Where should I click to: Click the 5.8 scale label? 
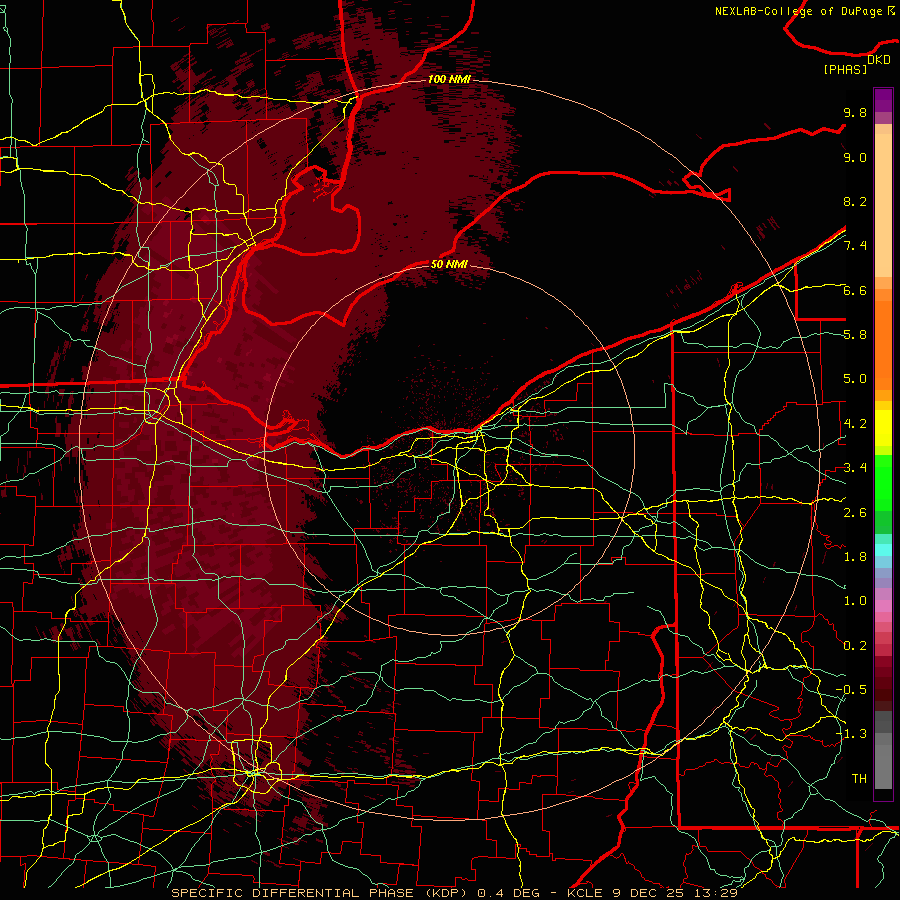[855, 335]
